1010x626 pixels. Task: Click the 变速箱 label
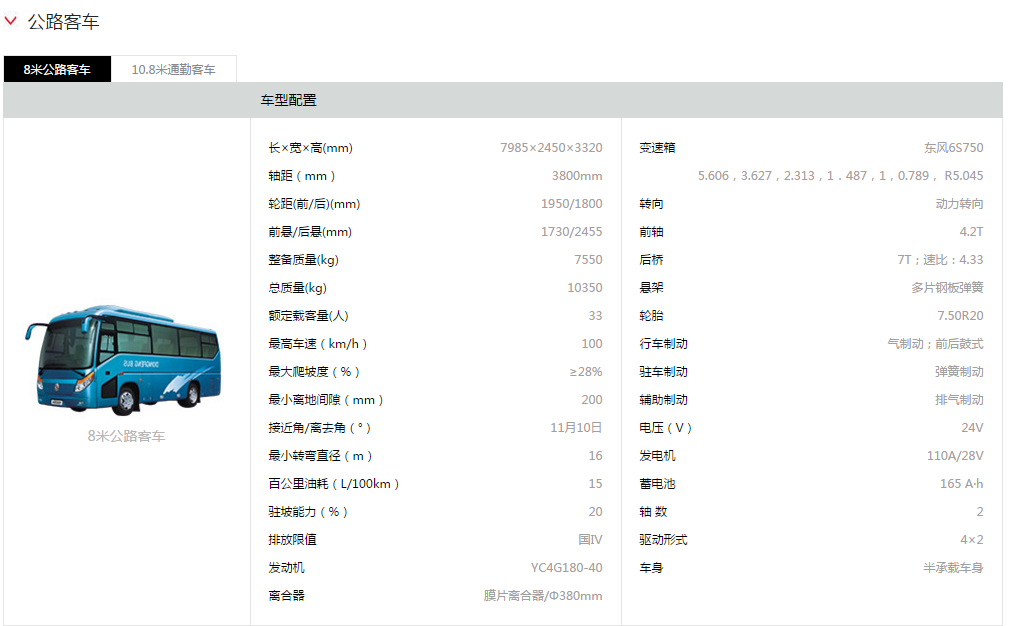click(x=657, y=147)
